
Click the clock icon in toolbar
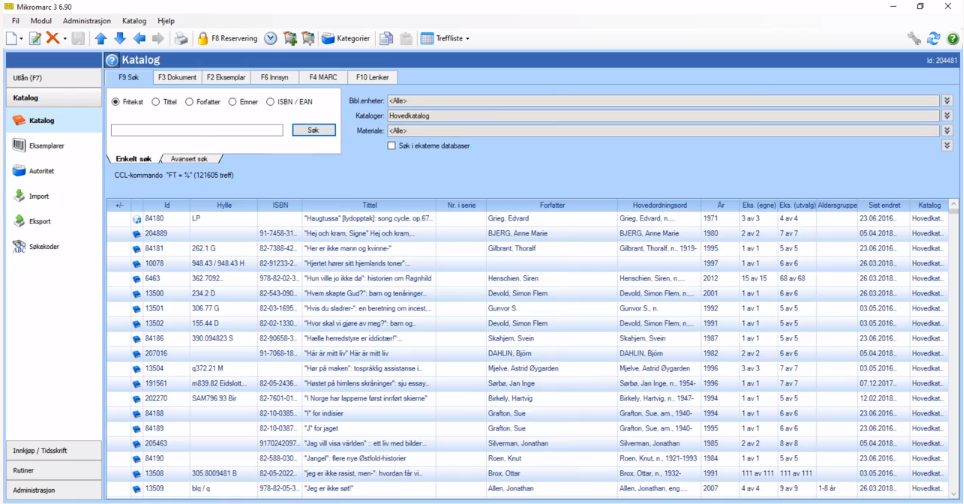coord(271,38)
